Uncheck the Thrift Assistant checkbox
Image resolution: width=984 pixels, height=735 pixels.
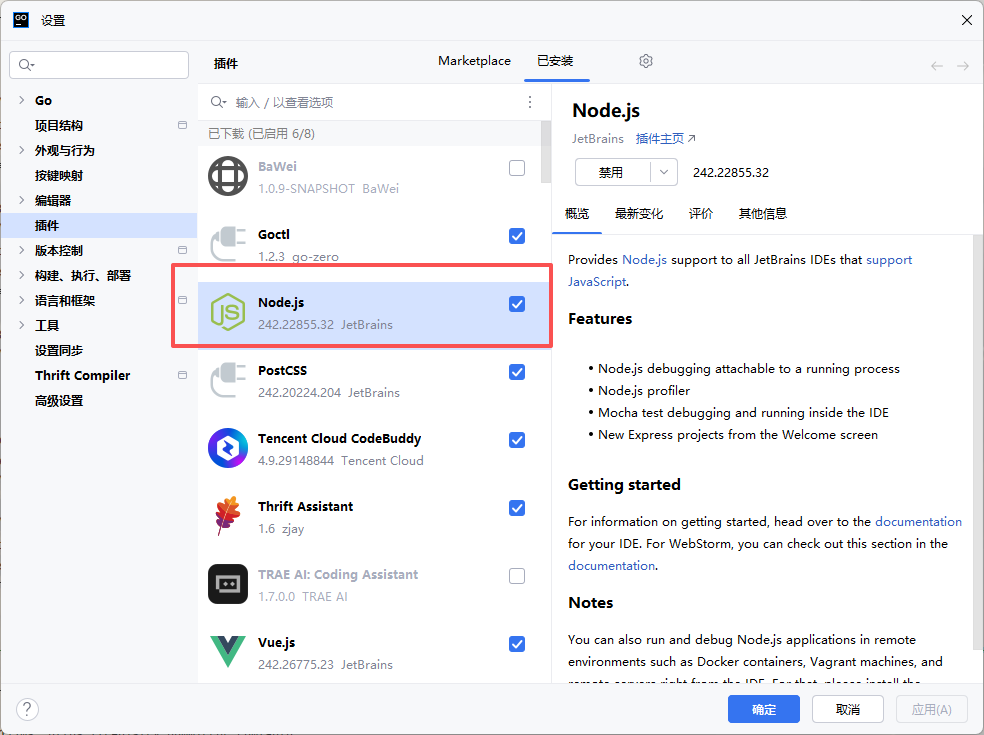[517, 508]
